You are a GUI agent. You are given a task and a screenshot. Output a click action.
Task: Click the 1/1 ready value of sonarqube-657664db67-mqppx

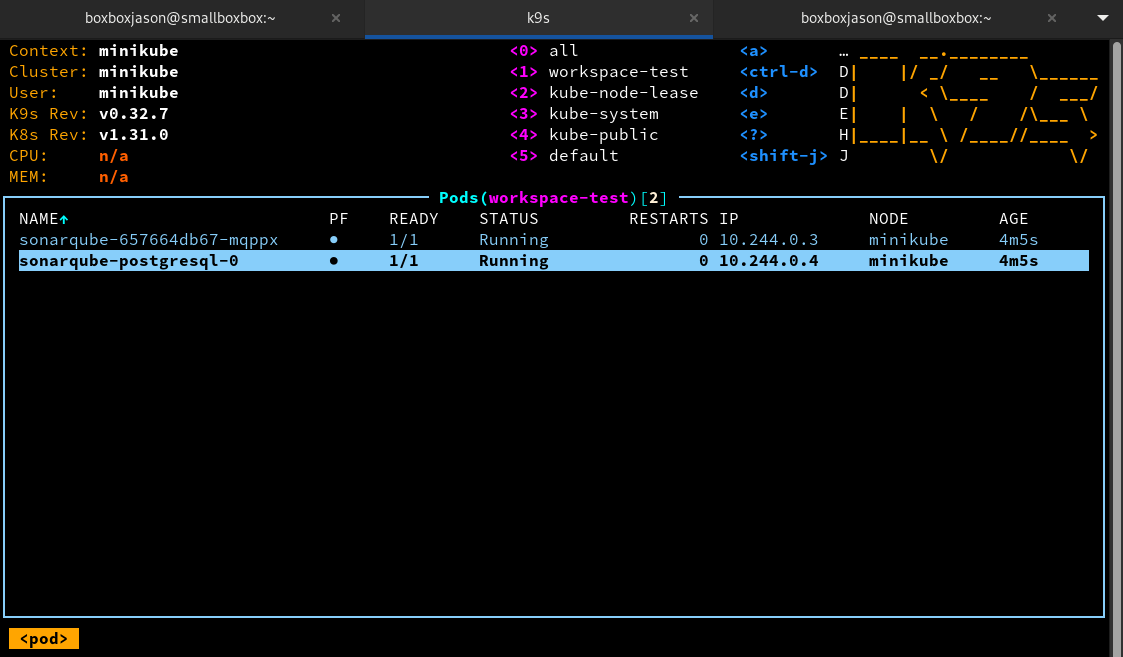404,240
